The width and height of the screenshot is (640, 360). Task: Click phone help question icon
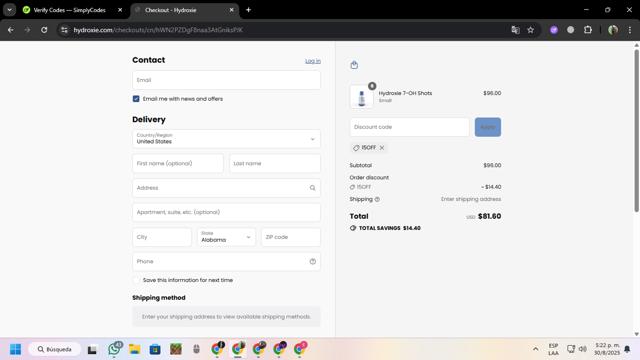pyautogui.click(x=313, y=261)
